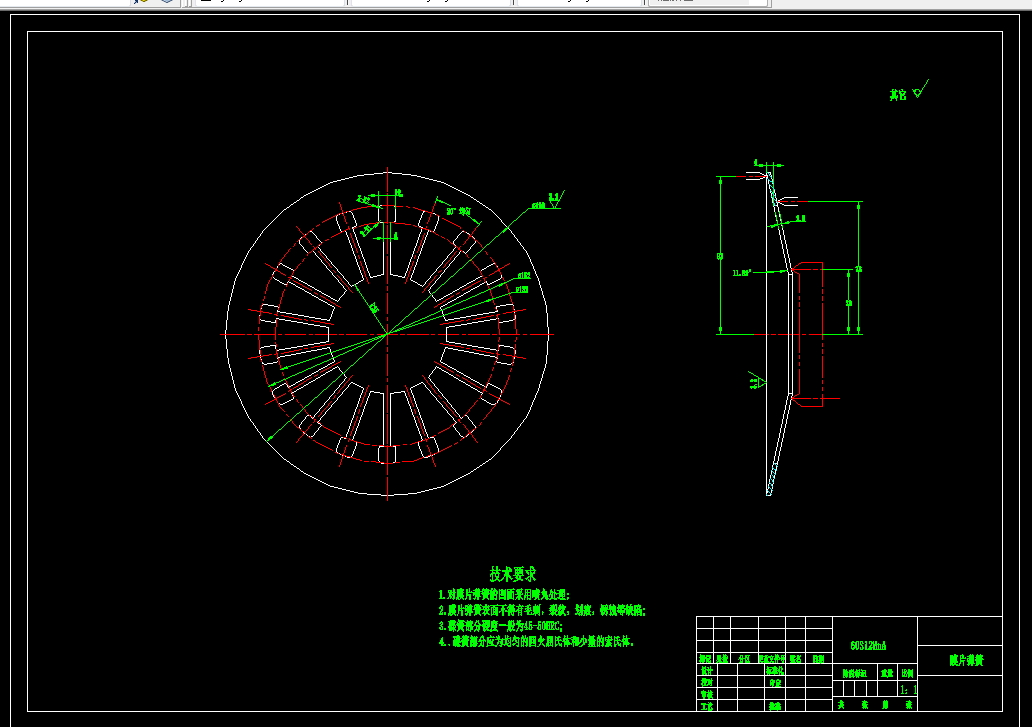Click the center point of the diaphragm spring
1032x727 pixels.
point(386,334)
